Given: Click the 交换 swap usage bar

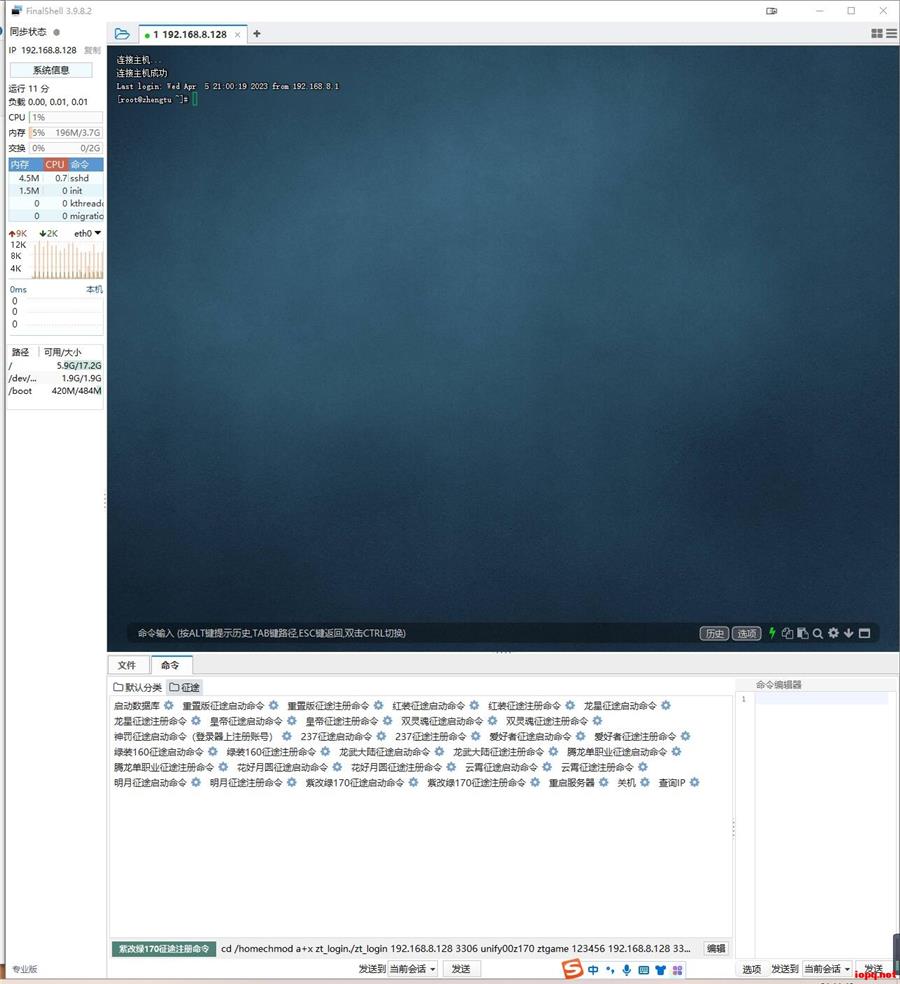Looking at the screenshot, I should [66, 148].
